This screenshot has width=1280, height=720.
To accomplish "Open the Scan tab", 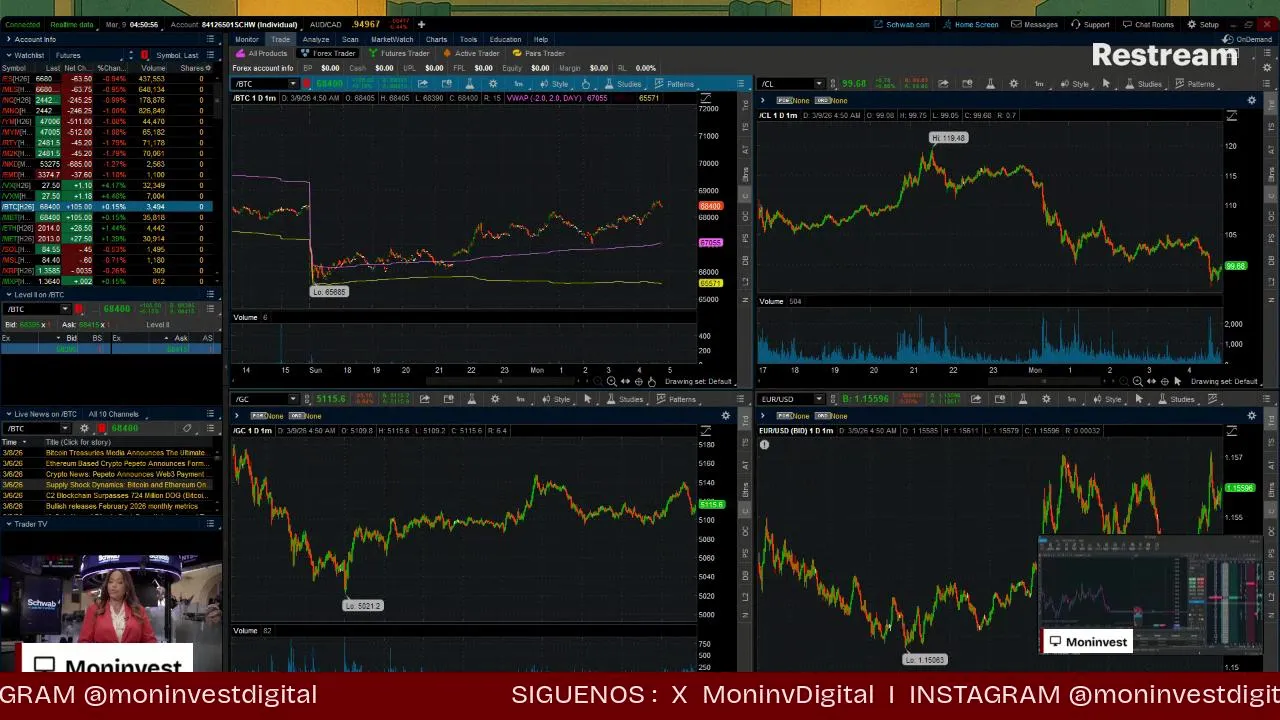I will [x=350, y=39].
